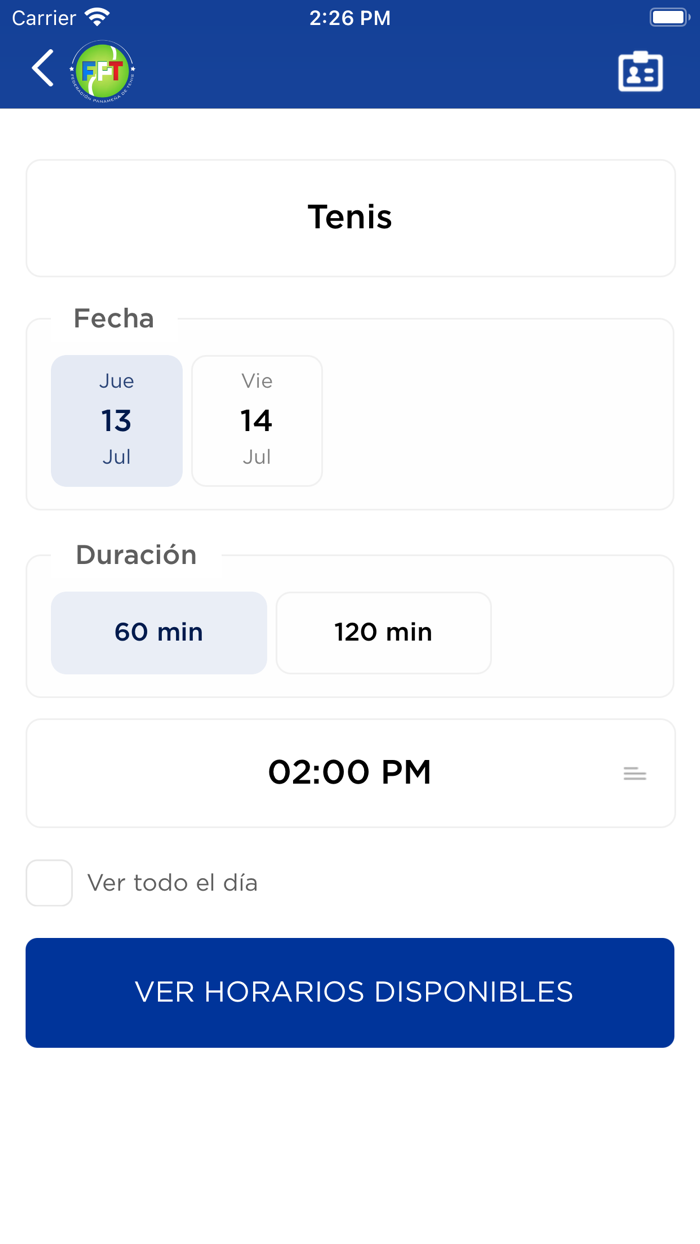This screenshot has width=700, height=1244.
Task: Enable the Ver todo el día checkbox
Action: [x=49, y=882]
